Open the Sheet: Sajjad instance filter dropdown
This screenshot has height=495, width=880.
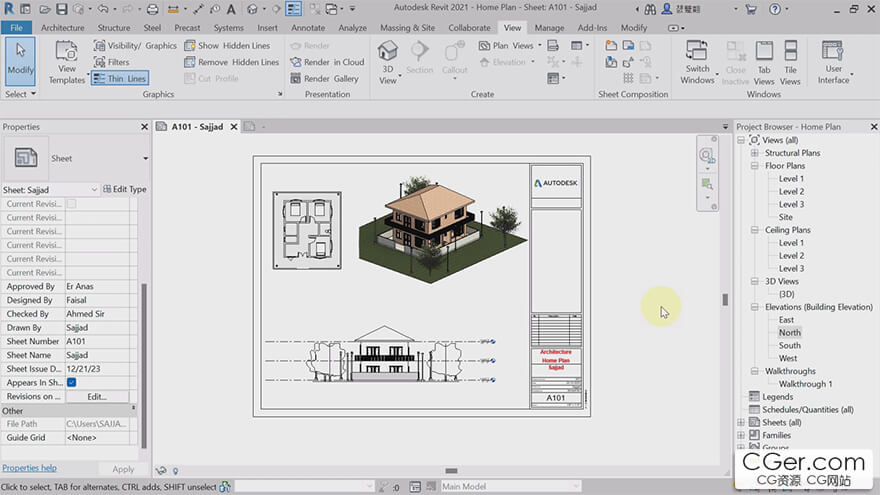tap(94, 190)
